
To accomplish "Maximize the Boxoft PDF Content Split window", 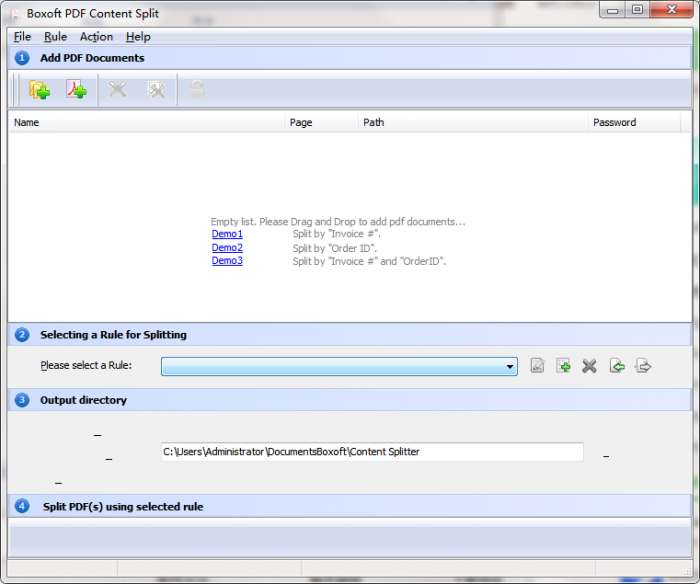I will click(638, 10).
